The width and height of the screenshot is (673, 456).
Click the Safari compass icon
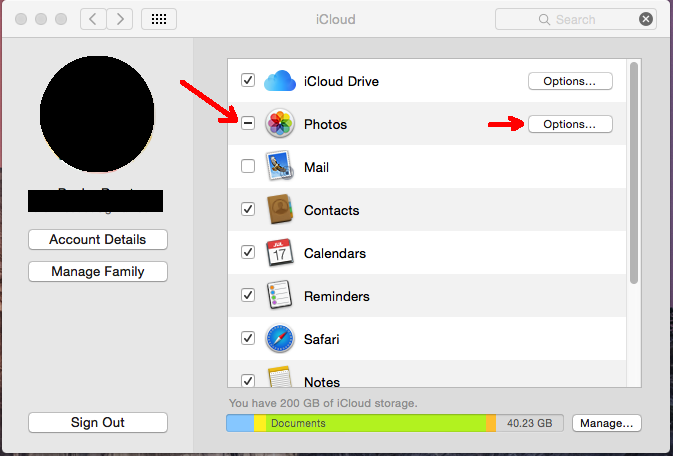coord(280,338)
